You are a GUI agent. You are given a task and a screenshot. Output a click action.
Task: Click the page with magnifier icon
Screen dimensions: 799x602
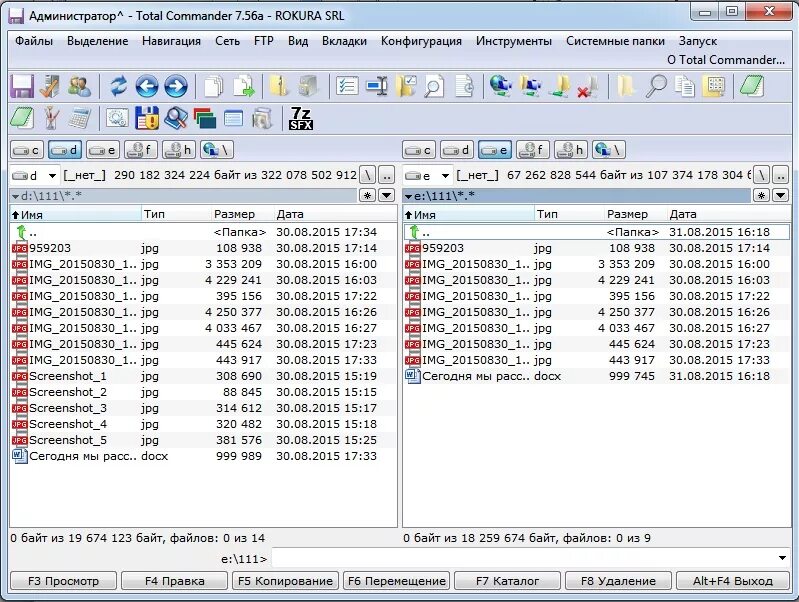tap(434, 86)
